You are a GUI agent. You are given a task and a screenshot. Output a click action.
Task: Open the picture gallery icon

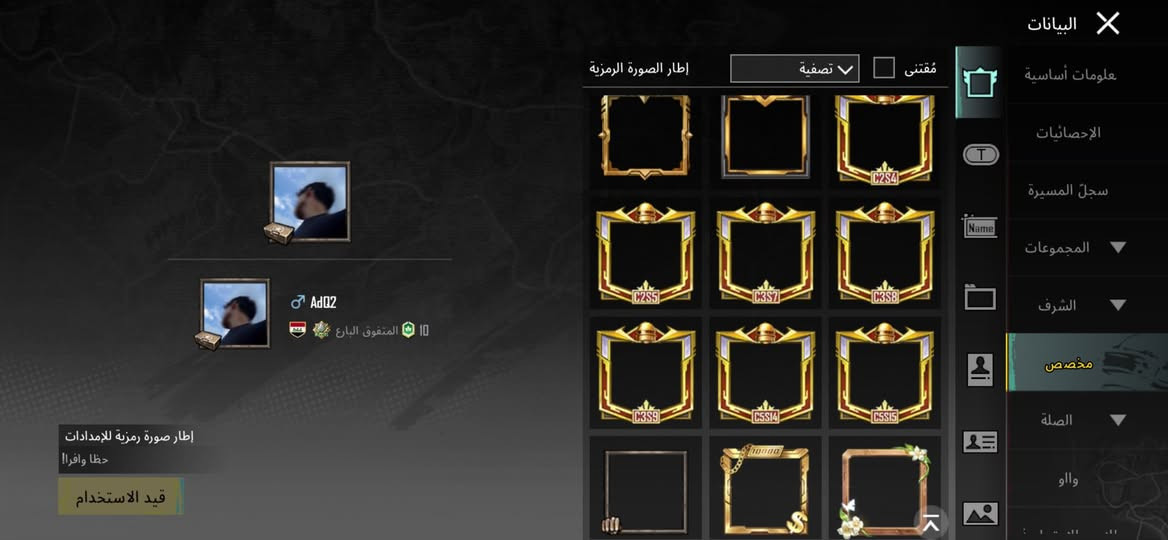click(980, 514)
